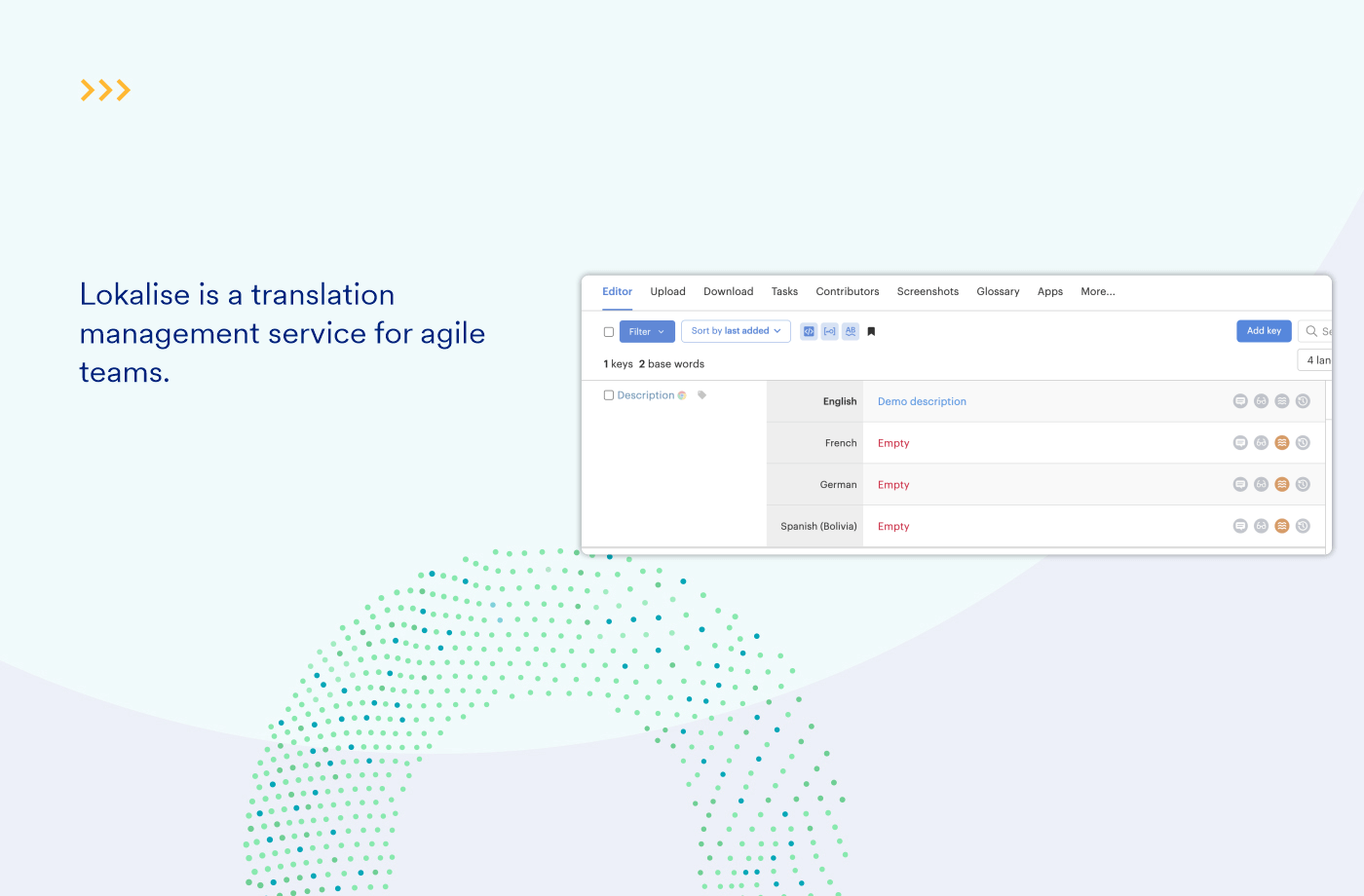Click the glasses review icon on the English row

click(x=1261, y=401)
